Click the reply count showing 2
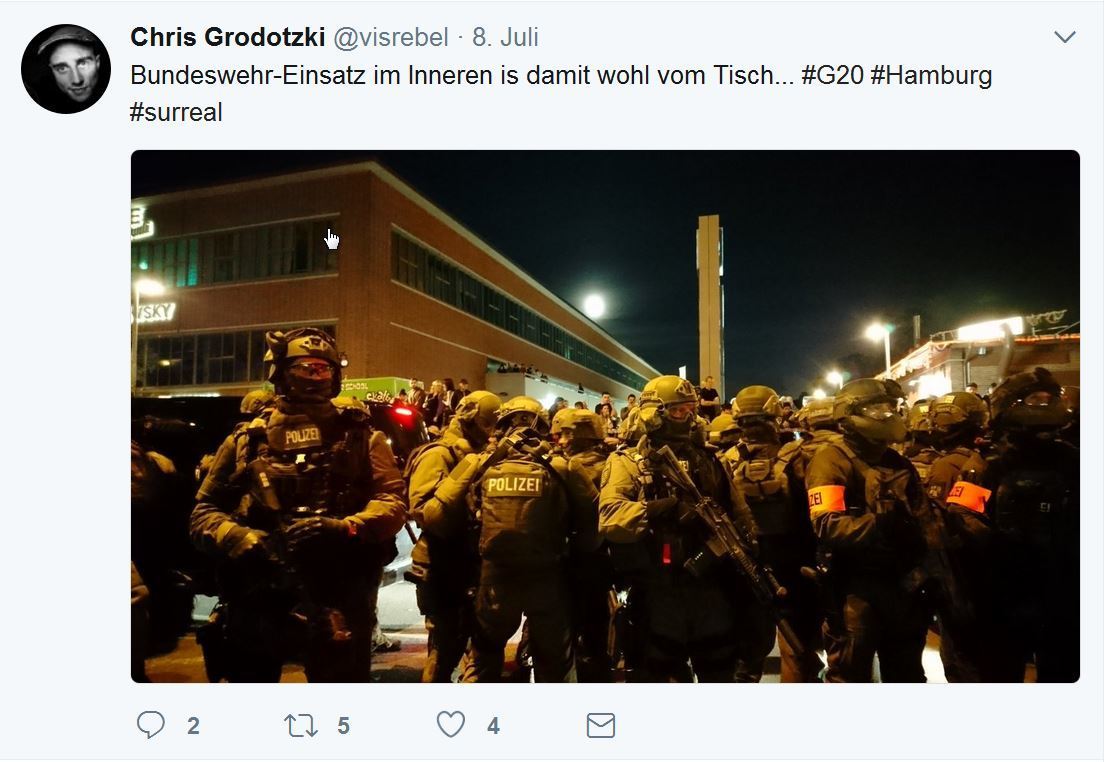The height and width of the screenshot is (762, 1104). click(193, 725)
